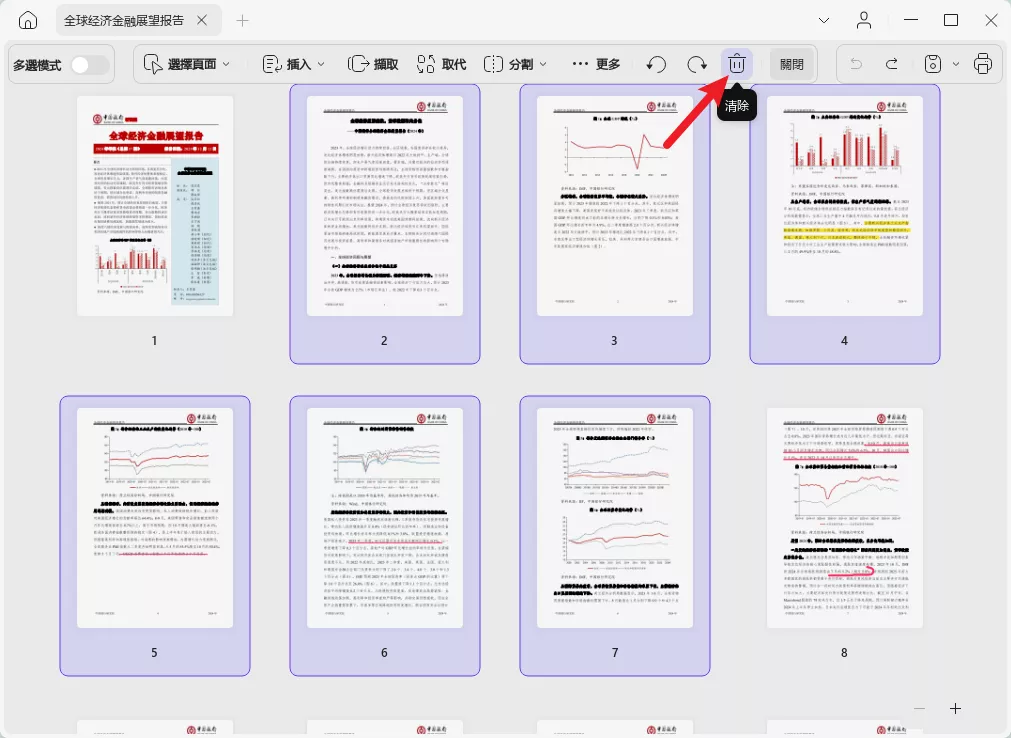Rotate pages counterclockwise icon

click(x=656, y=64)
